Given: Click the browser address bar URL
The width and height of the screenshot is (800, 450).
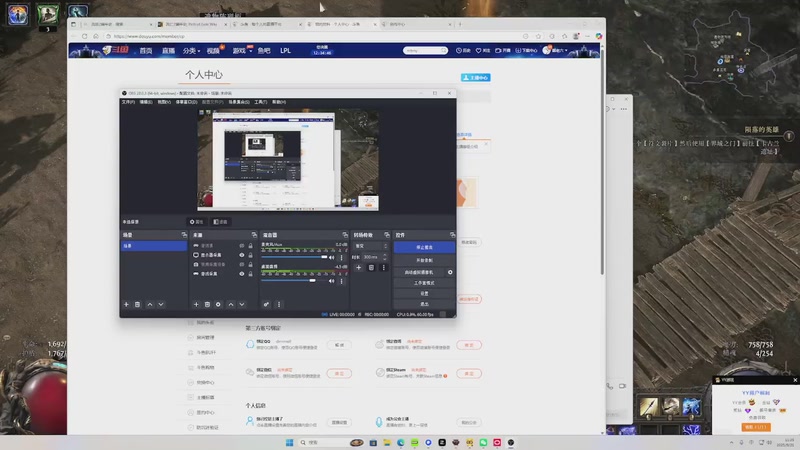Looking at the screenshot, I should coord(149,36).
